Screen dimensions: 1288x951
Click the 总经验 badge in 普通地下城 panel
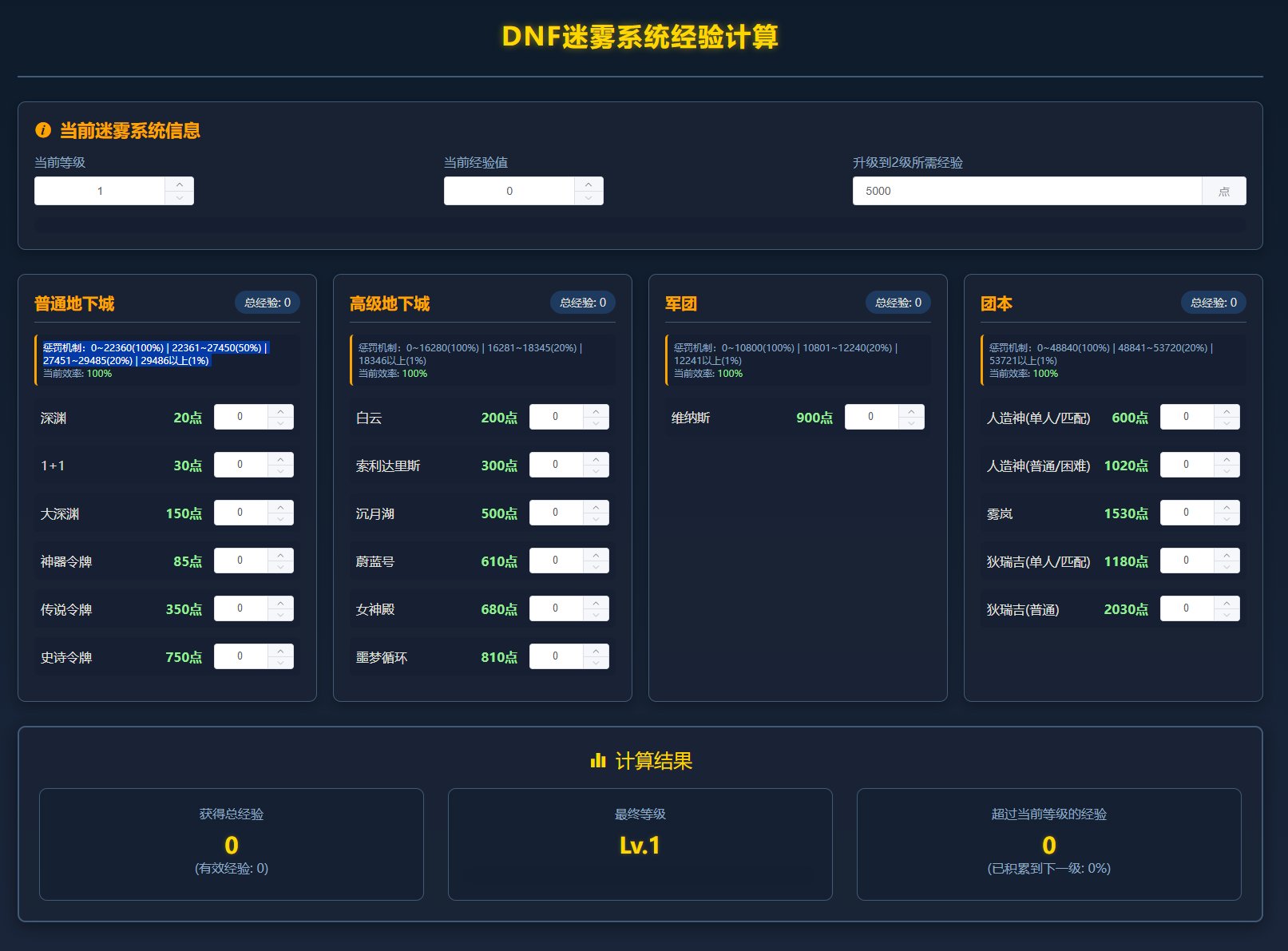click(267, 303)
